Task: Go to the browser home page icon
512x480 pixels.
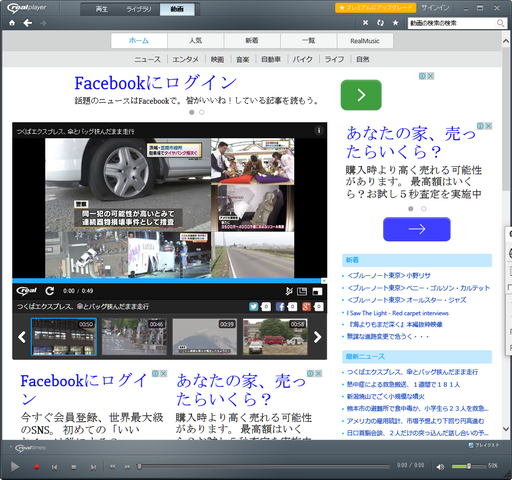Action: pos(12,23)
